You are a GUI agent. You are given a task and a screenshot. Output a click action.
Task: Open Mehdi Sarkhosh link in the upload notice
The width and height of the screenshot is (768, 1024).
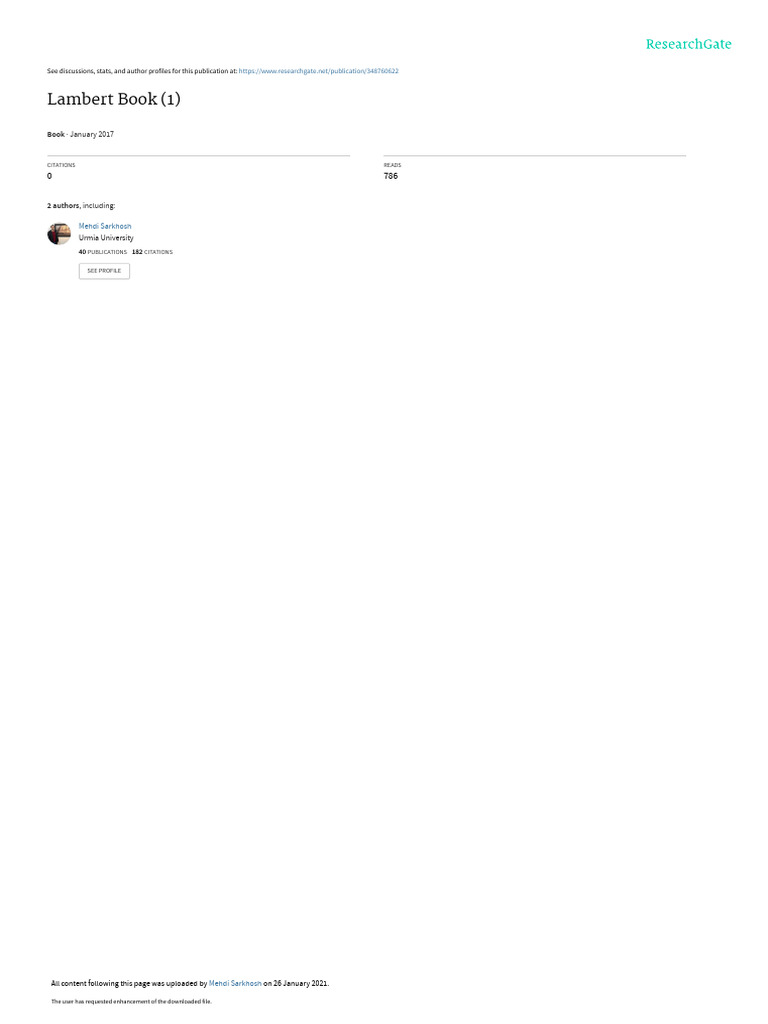click(235, 983)
